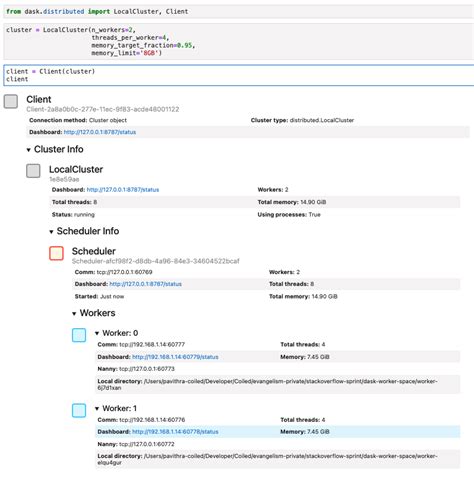Click the LocalCluster heading text
This screenshot has width=474, height=493.
point(76,169)
